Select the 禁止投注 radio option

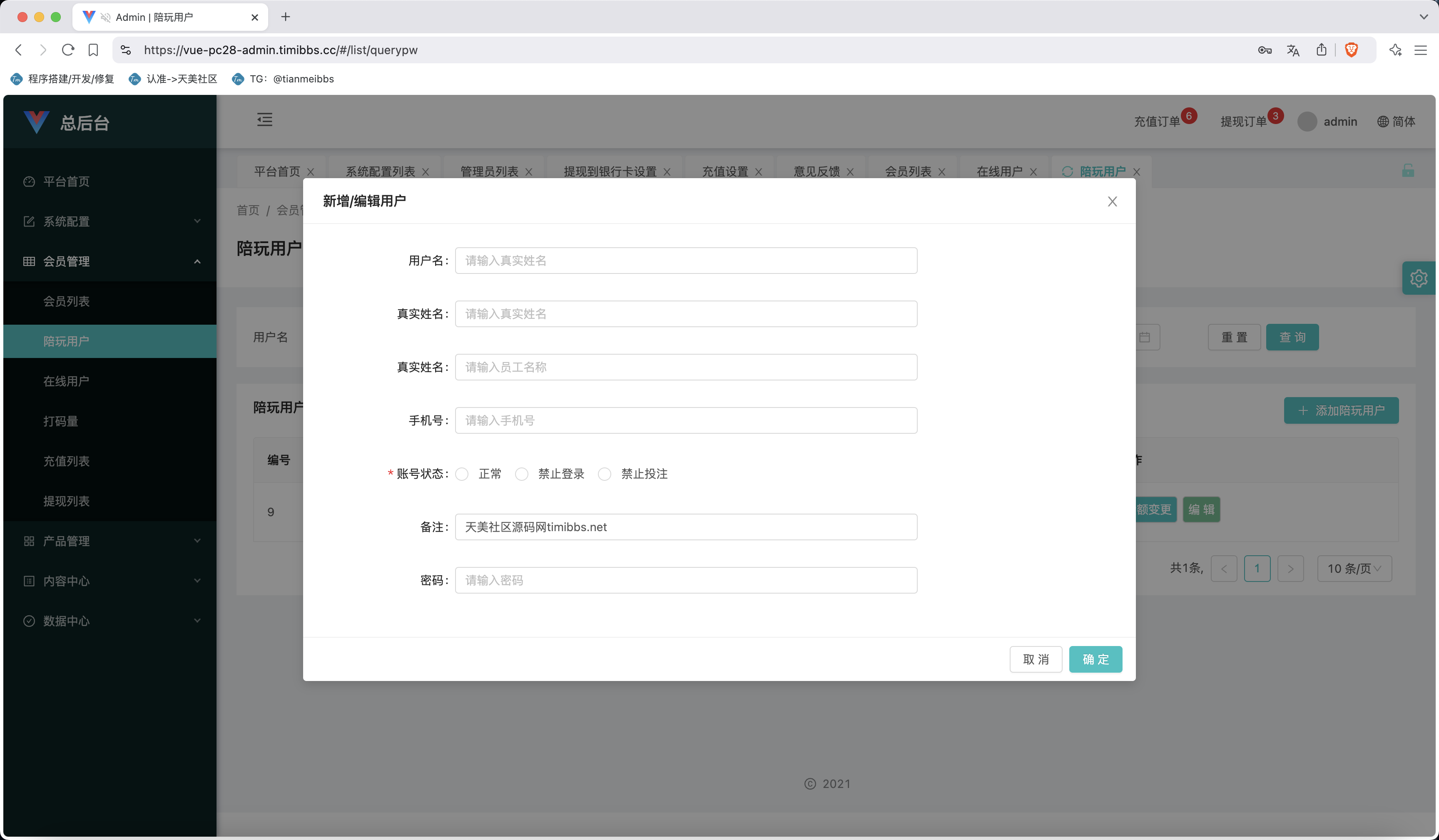(x=604, y=474)
